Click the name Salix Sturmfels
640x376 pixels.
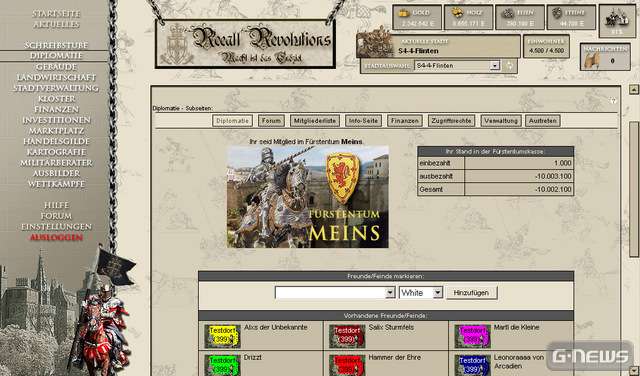tap(391, 327)
